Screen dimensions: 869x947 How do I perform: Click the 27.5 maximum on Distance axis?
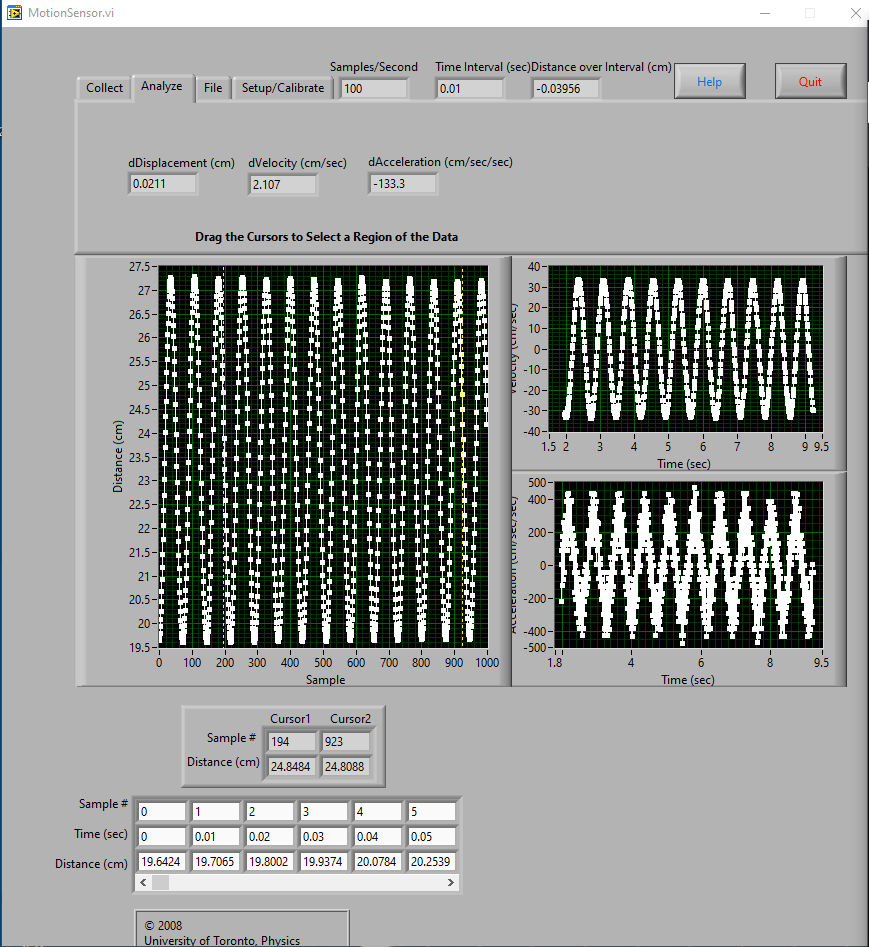point(139,267)
